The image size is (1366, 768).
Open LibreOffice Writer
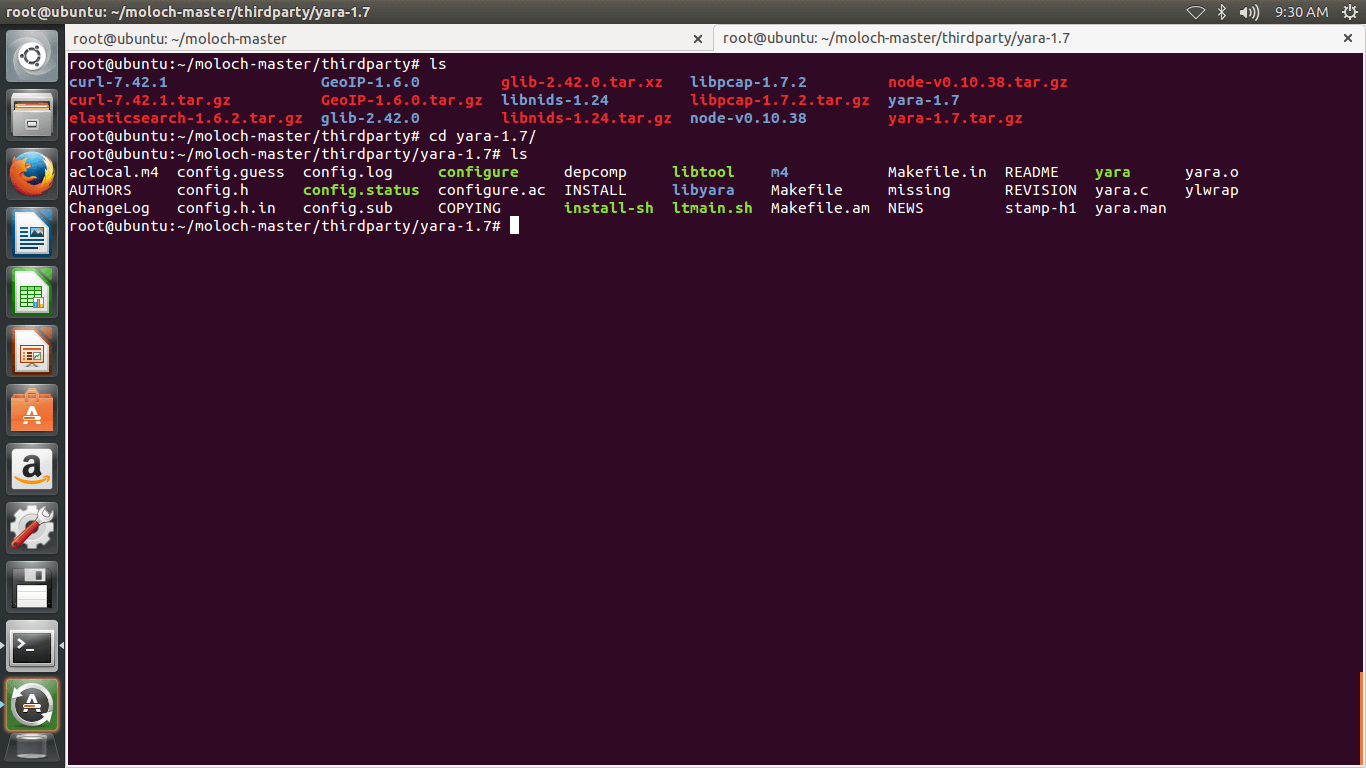[32, 232]
